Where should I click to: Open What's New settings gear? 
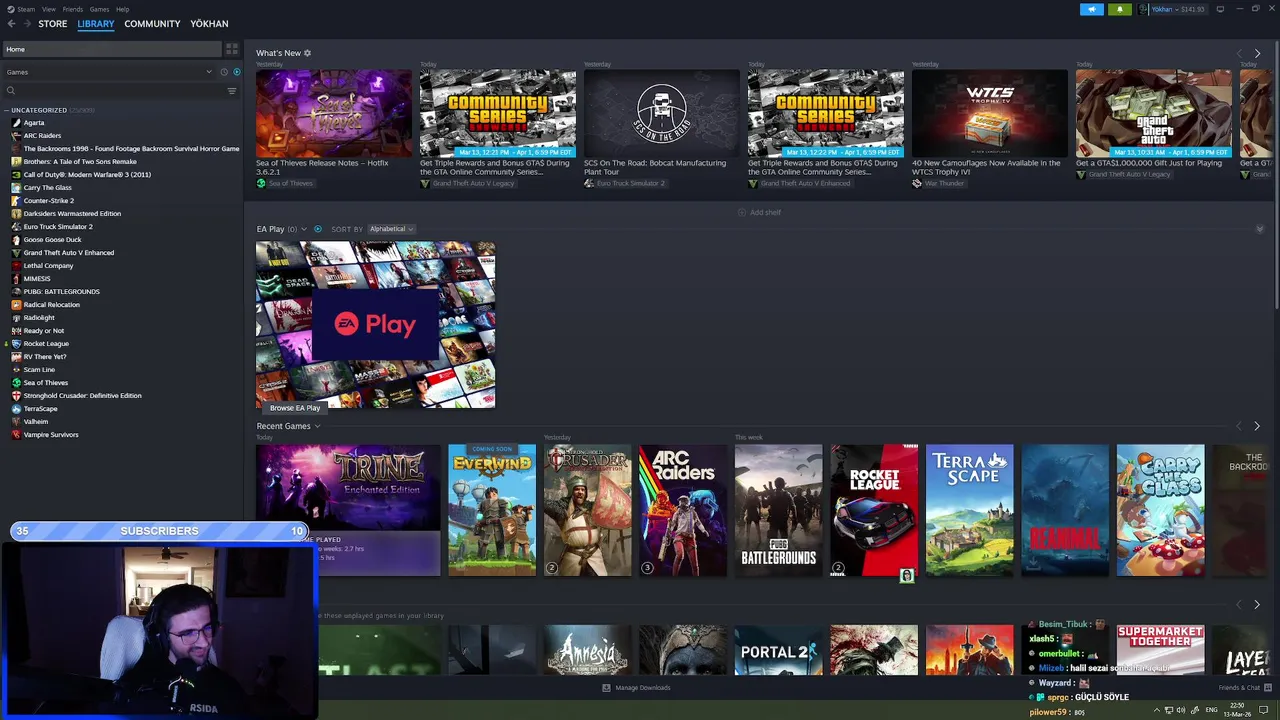307,53
